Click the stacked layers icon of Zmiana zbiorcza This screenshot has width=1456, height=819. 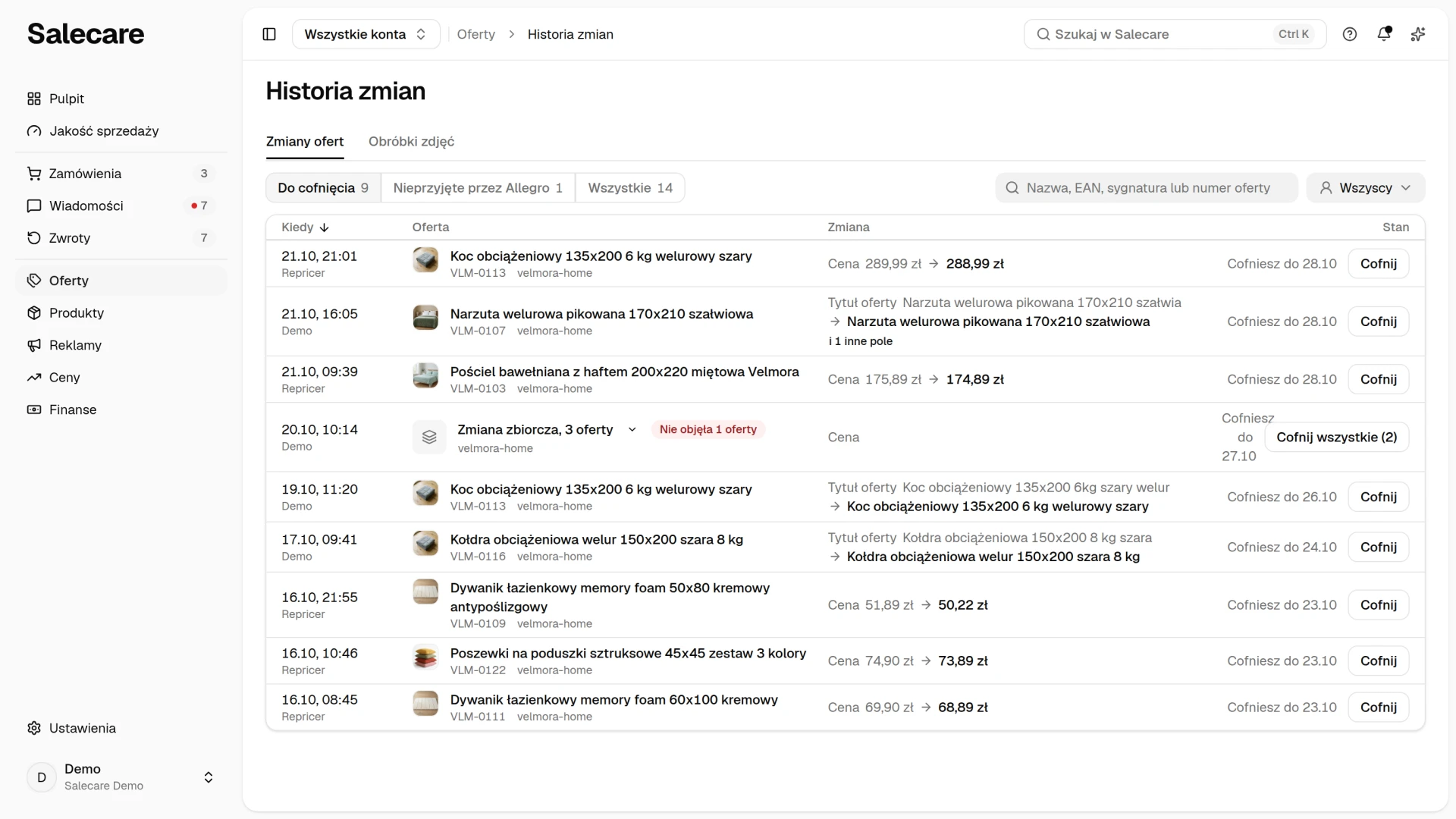[429, 438]
